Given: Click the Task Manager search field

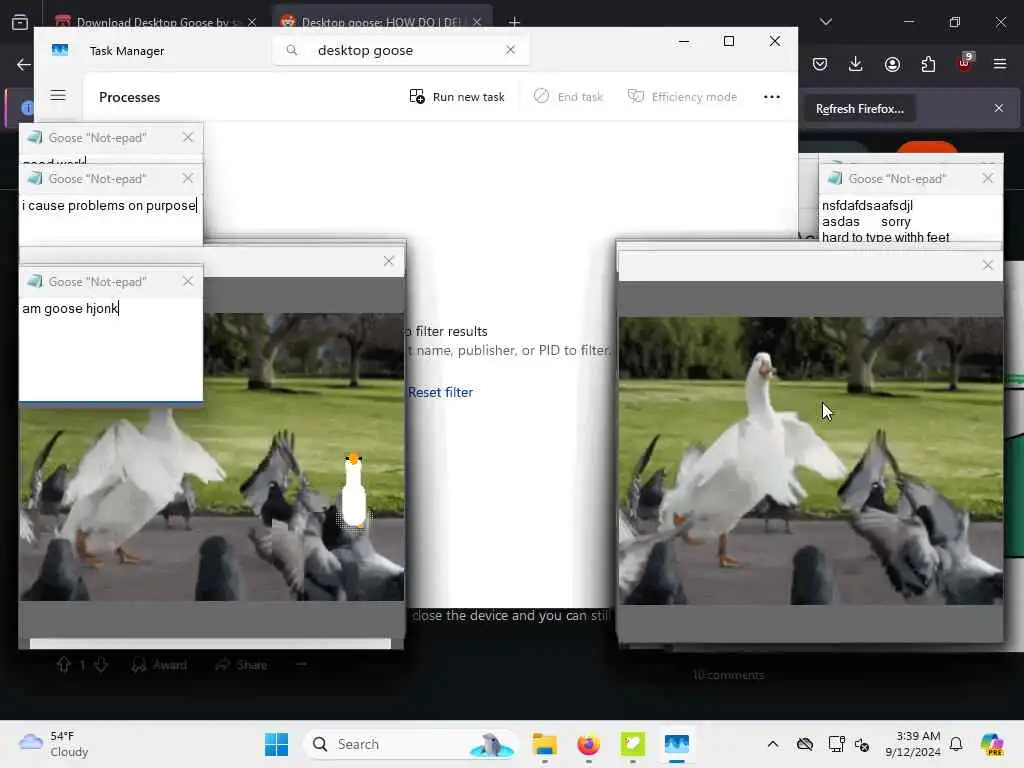Looking at the screenshot, I should point(400,50).
